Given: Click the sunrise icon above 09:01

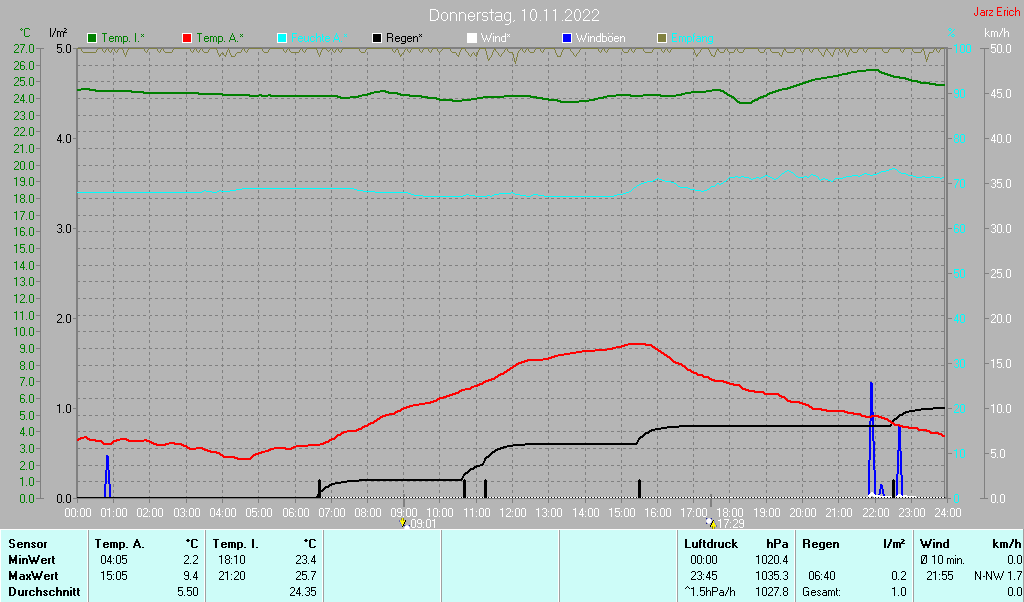Looking at the screenshot, I should [402, 522].
